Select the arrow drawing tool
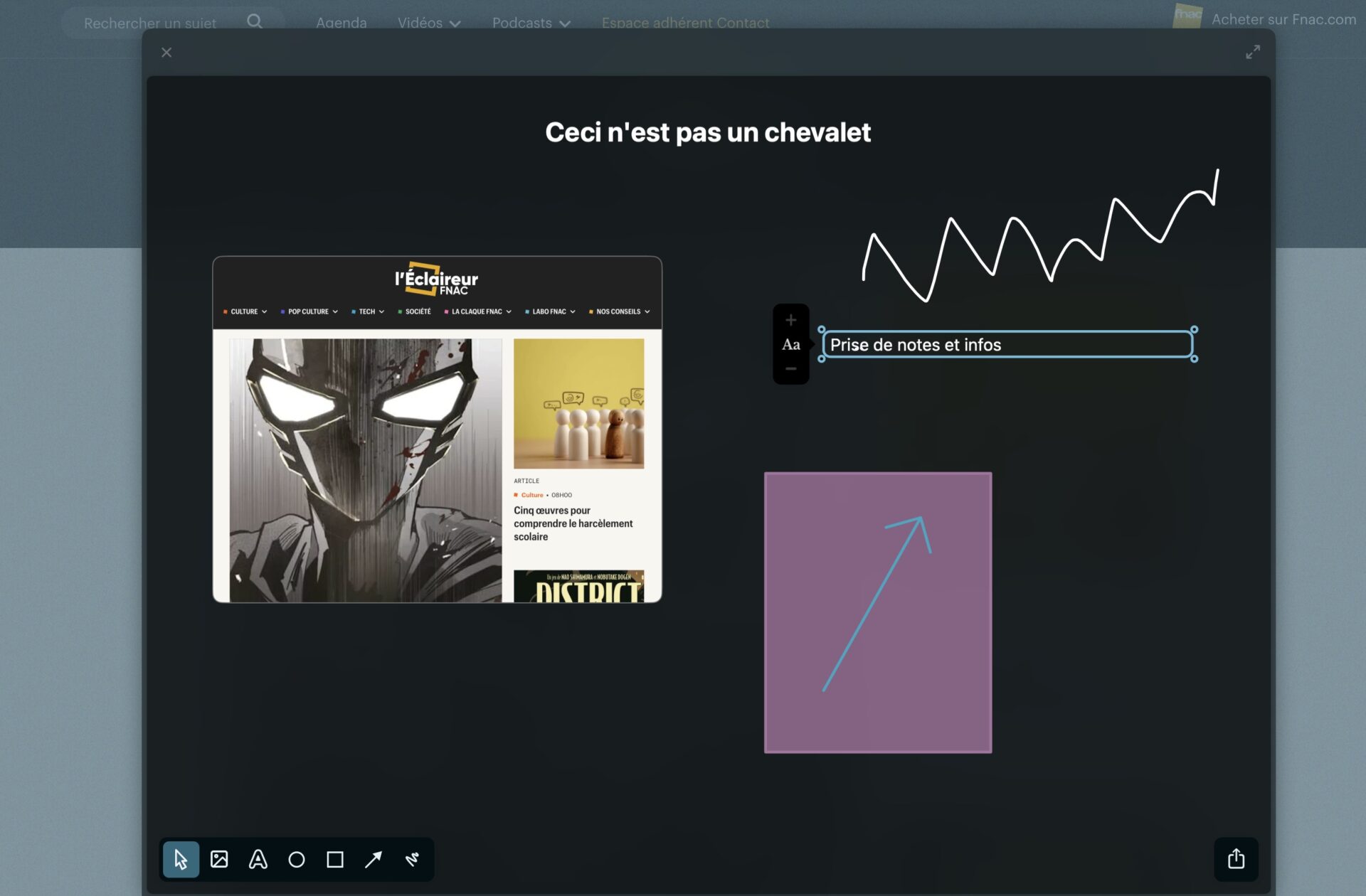1366x896 pixels. pyautogui.click(x=374, y=860)
